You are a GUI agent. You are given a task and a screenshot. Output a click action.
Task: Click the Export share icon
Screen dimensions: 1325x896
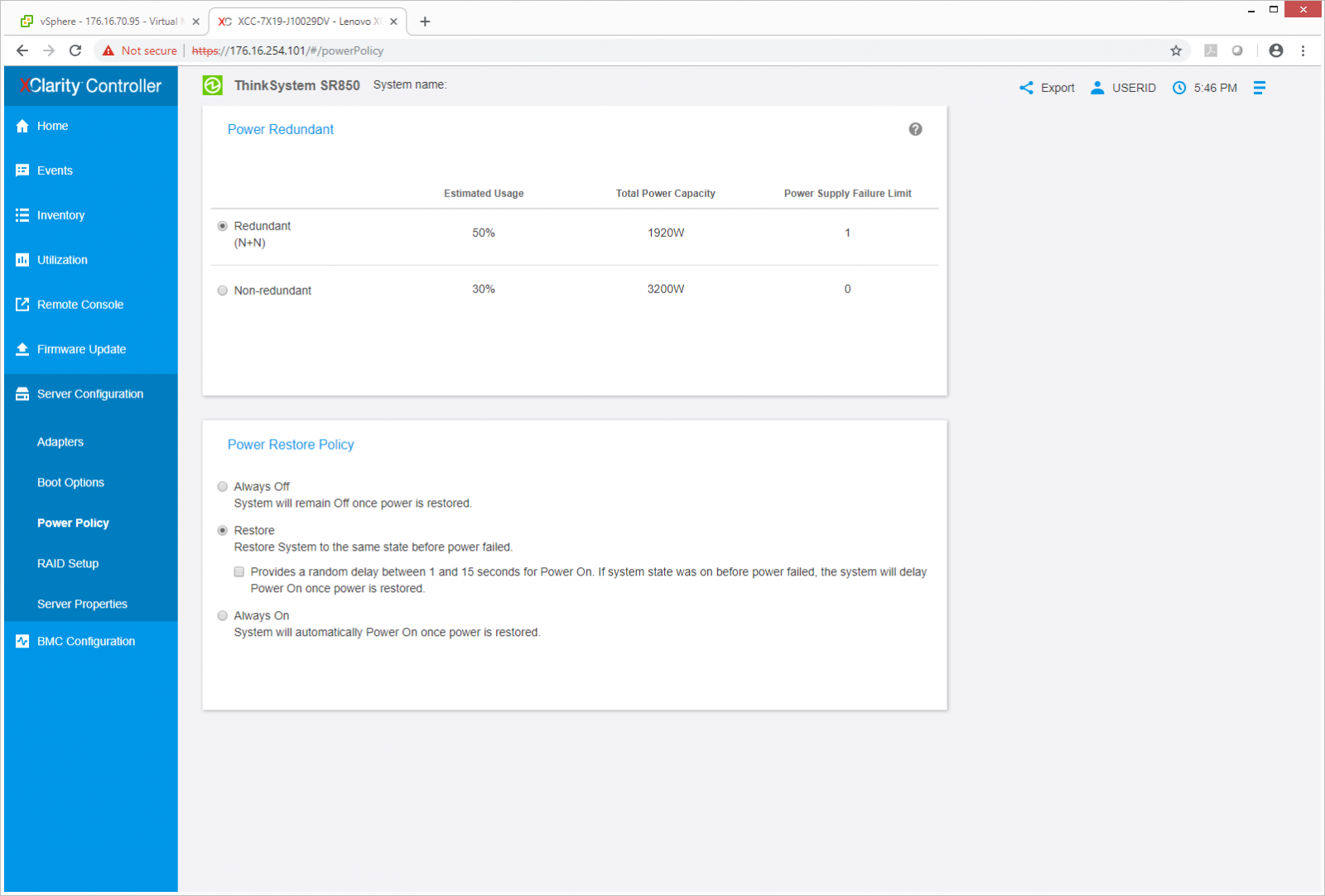1026,88
